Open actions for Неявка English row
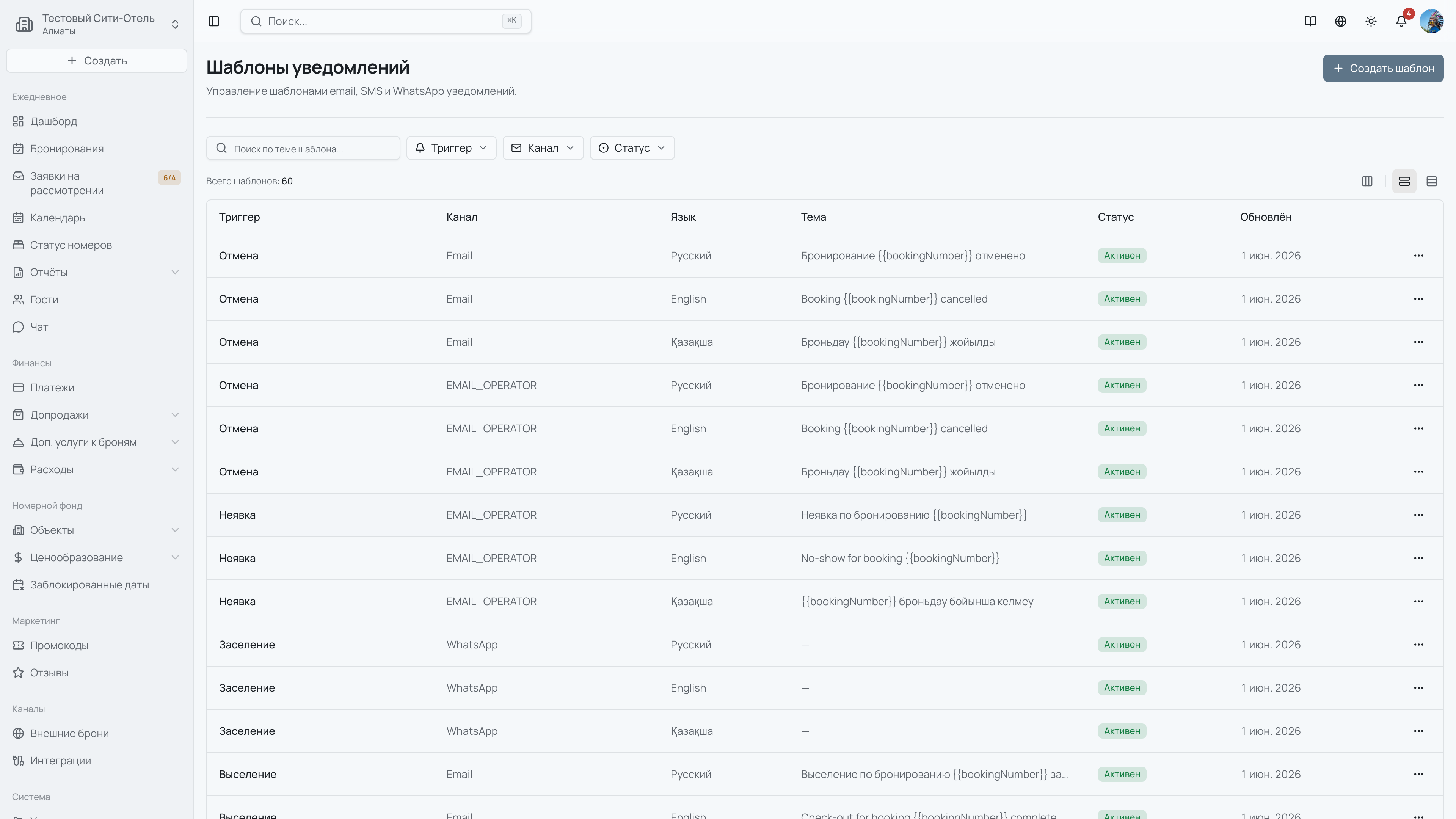The width and height of the screenshot is (1456, 819). pyautogui.click(x=1419, y=558)
